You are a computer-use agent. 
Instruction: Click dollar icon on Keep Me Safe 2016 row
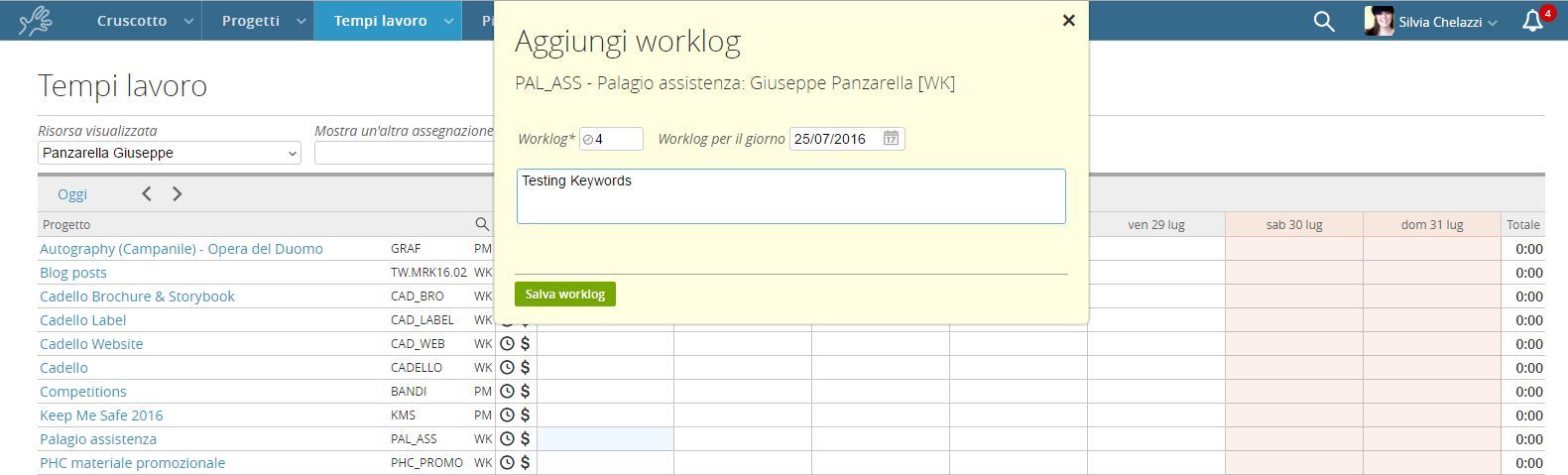pyautogui.click(x=526, y=416)
